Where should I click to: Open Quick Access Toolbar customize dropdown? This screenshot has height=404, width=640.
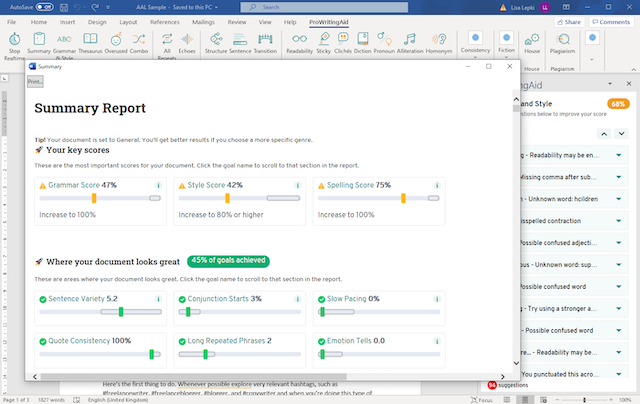108,7
